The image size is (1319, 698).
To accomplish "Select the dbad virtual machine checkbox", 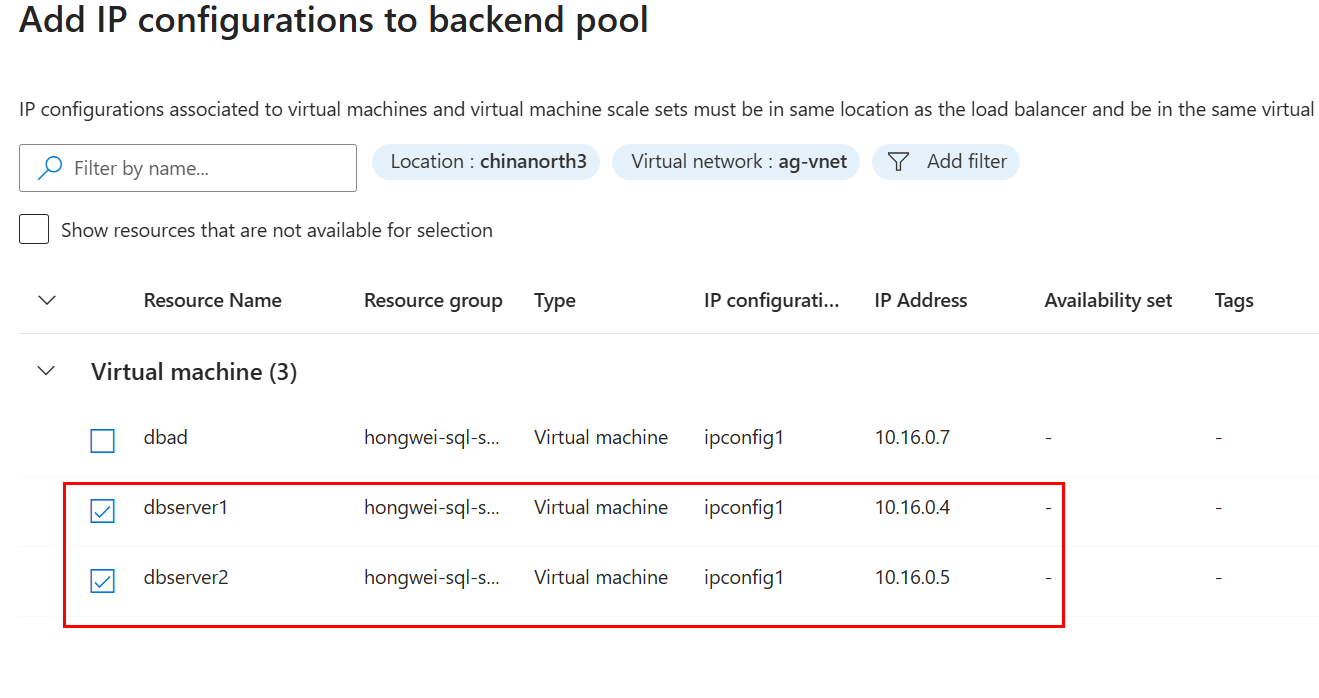I will pos(102,440).
